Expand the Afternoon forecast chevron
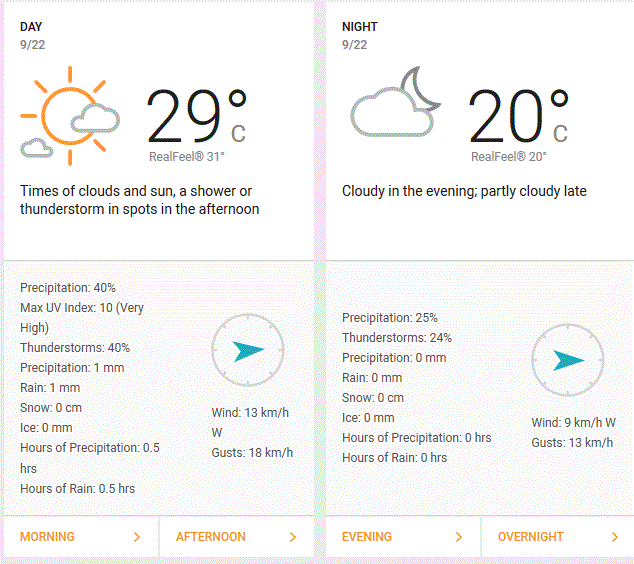634x564 pixels. (293, 537)
